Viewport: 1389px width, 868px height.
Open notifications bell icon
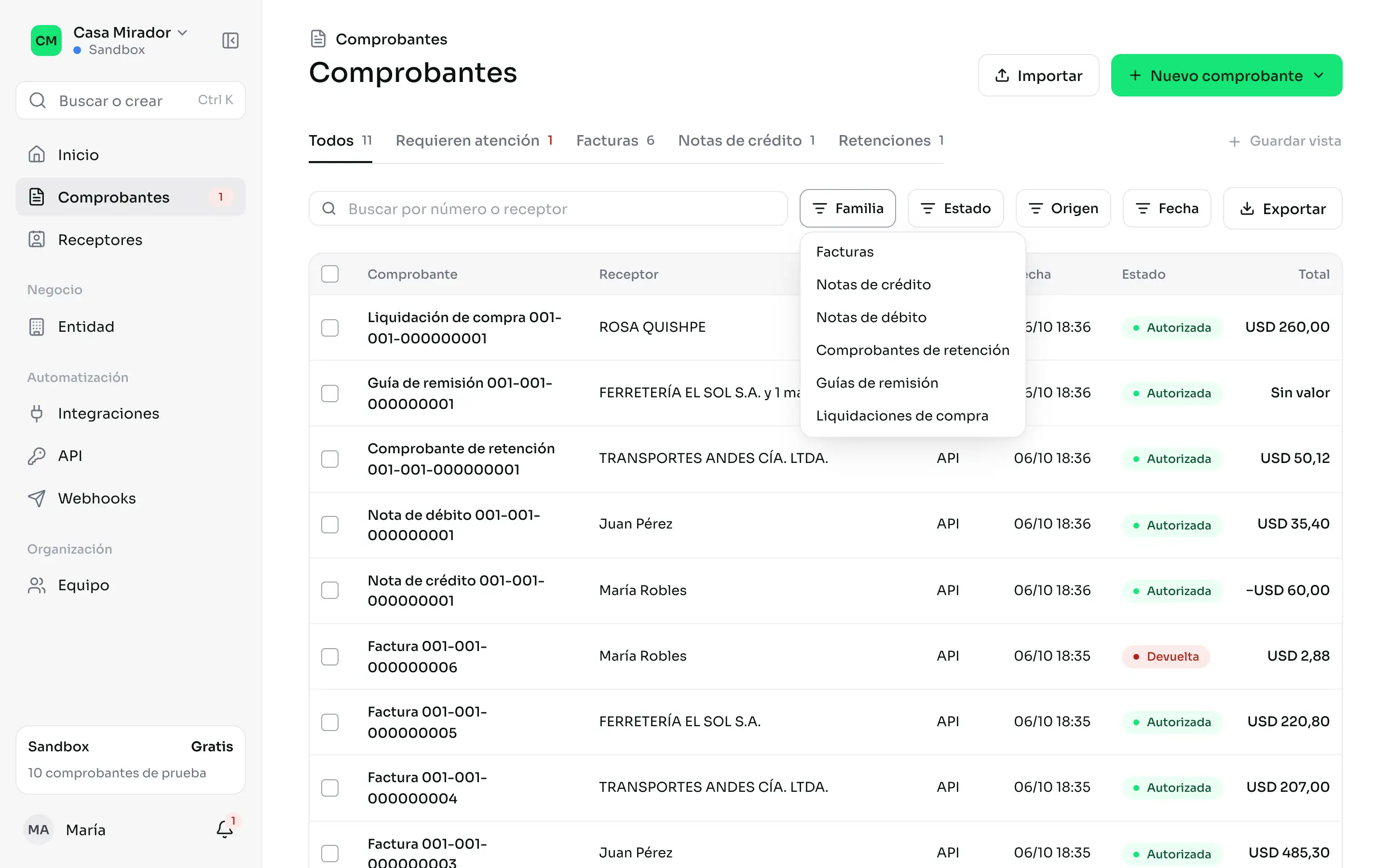224,829
